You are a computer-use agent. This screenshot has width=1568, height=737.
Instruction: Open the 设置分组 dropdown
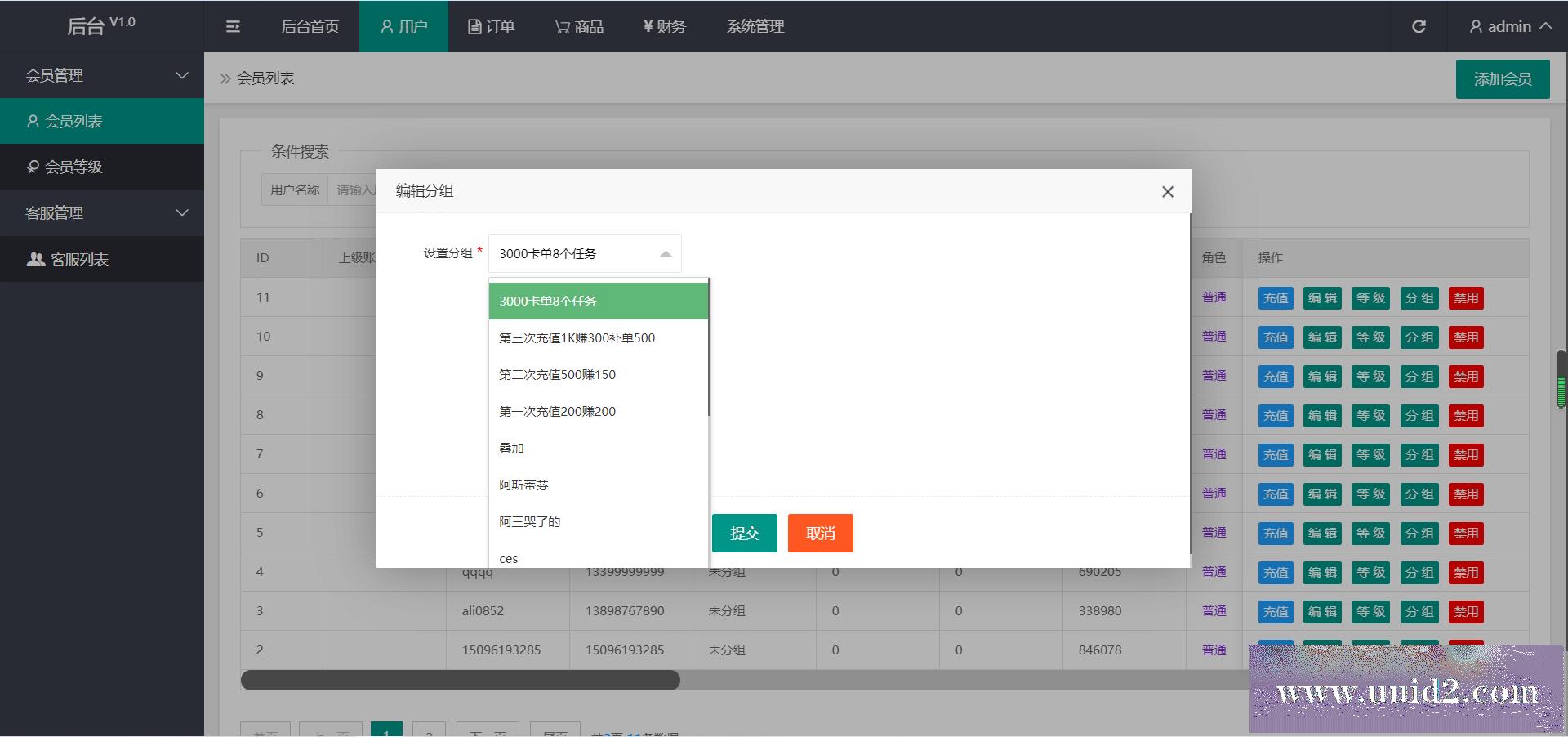point(583,253)
